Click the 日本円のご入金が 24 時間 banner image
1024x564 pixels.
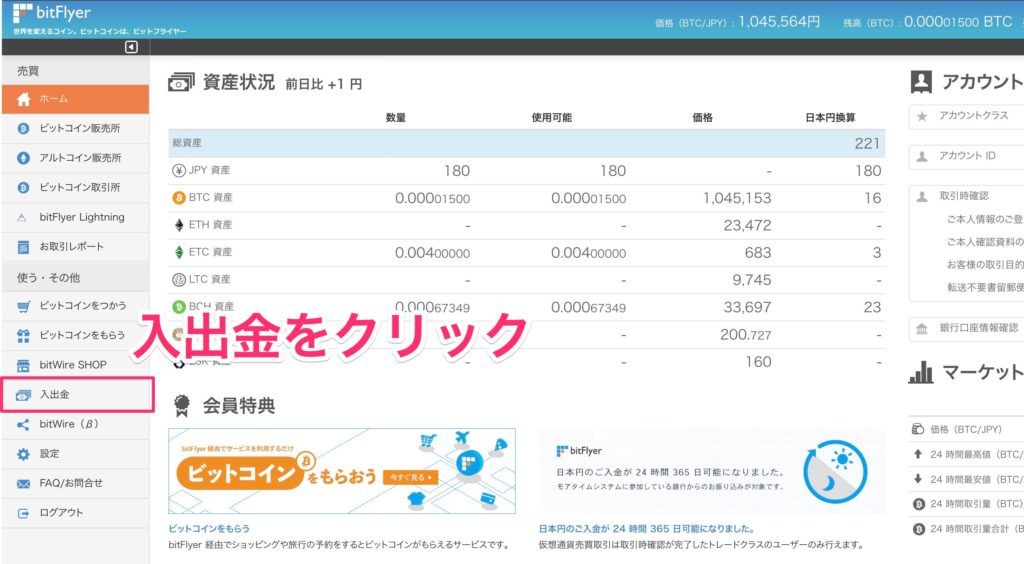(x=711, y=471)
